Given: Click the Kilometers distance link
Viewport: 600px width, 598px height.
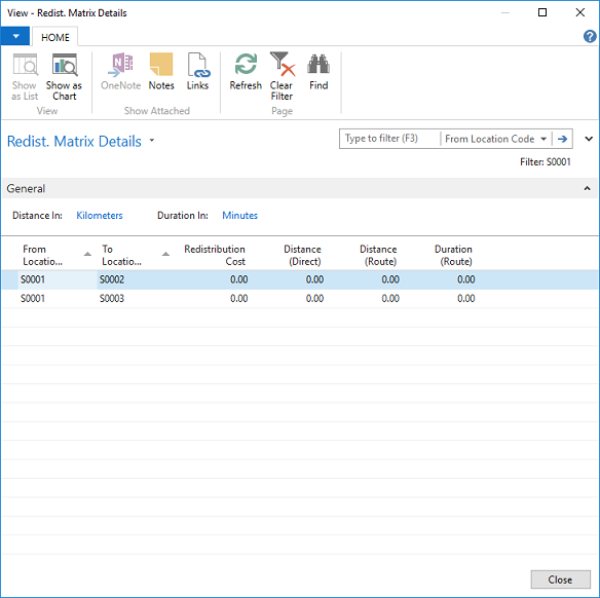Looking at the screenshot, I should [99, 215].
